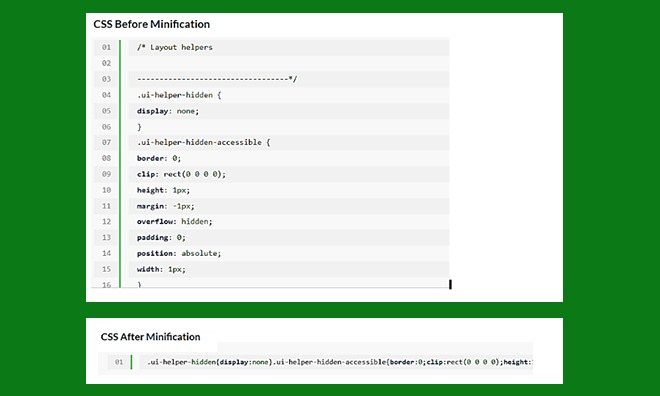Click the 'CSS After Minification' heading
This screenshot has width=660, height=396.
[x=150, y=337]
